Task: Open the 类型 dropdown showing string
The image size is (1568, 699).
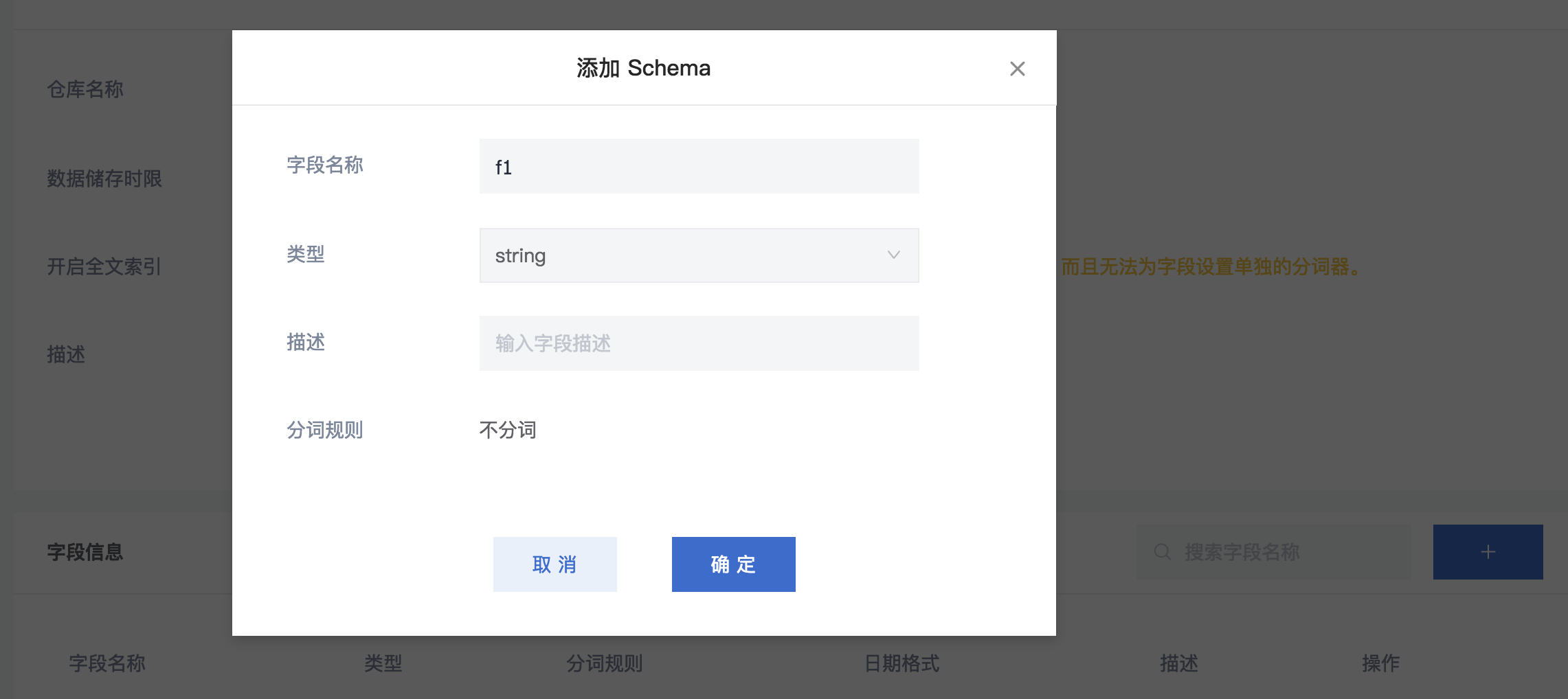Action: pyautogui.click(x=699, y=255)
